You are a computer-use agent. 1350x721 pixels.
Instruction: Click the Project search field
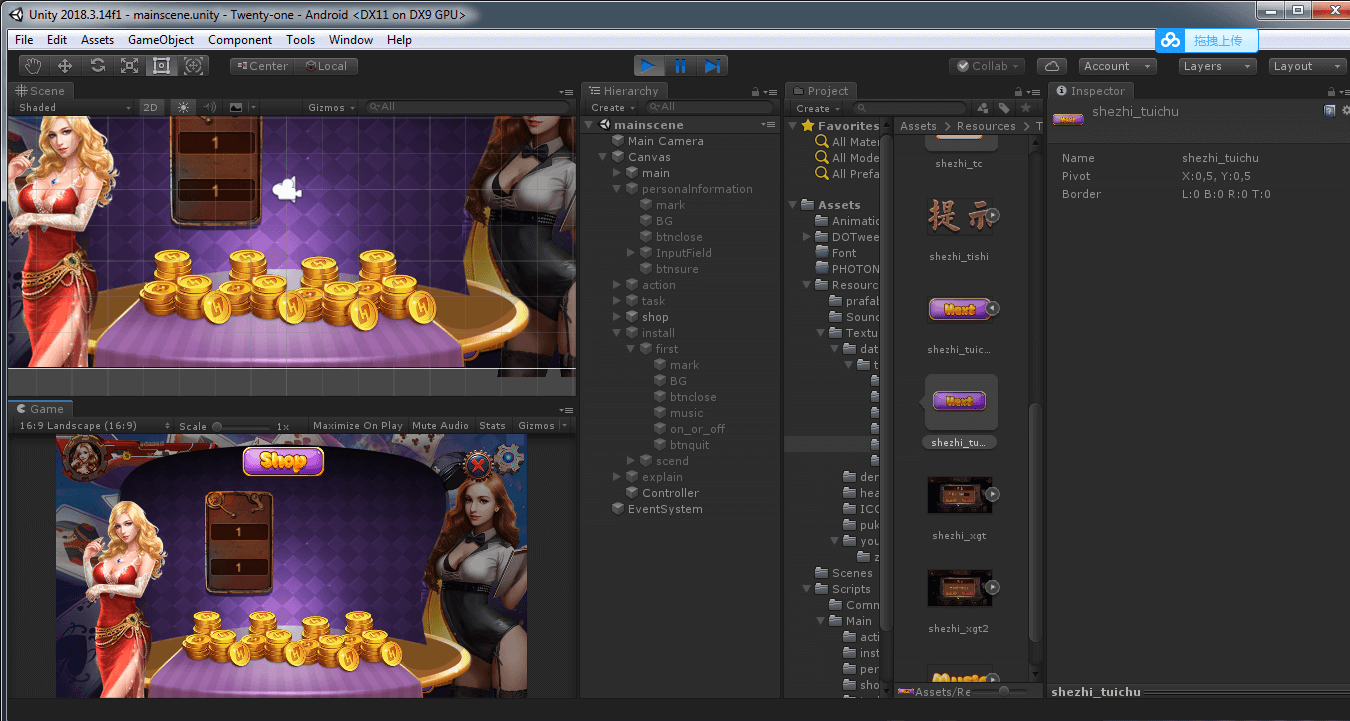tap(909, 108)
